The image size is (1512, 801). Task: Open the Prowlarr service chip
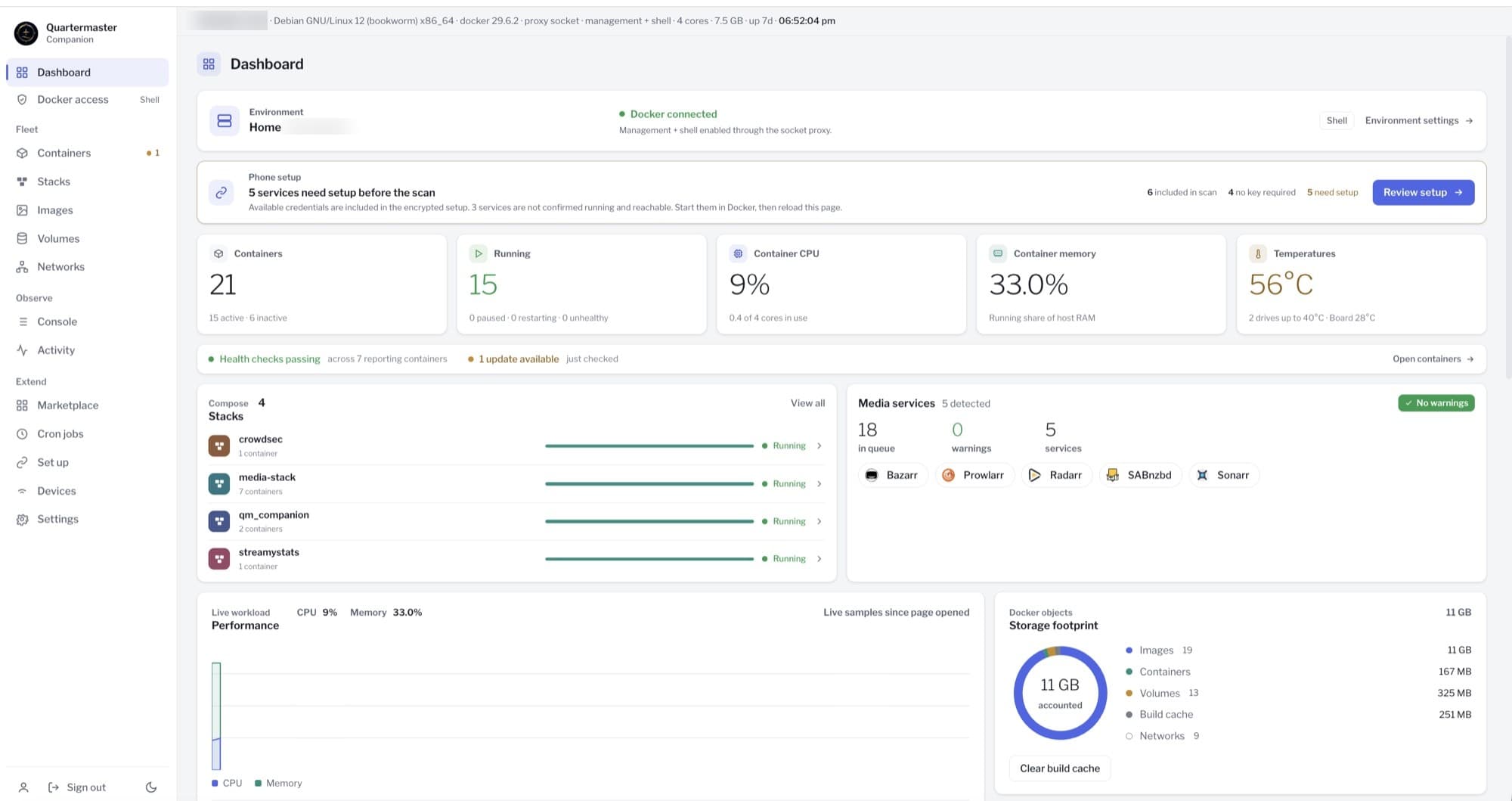(974, 475)
